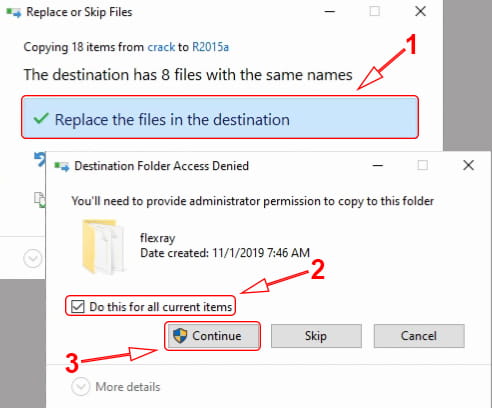Cancel the folder copy operation
The image size is (492, 408).
[419, 336]
